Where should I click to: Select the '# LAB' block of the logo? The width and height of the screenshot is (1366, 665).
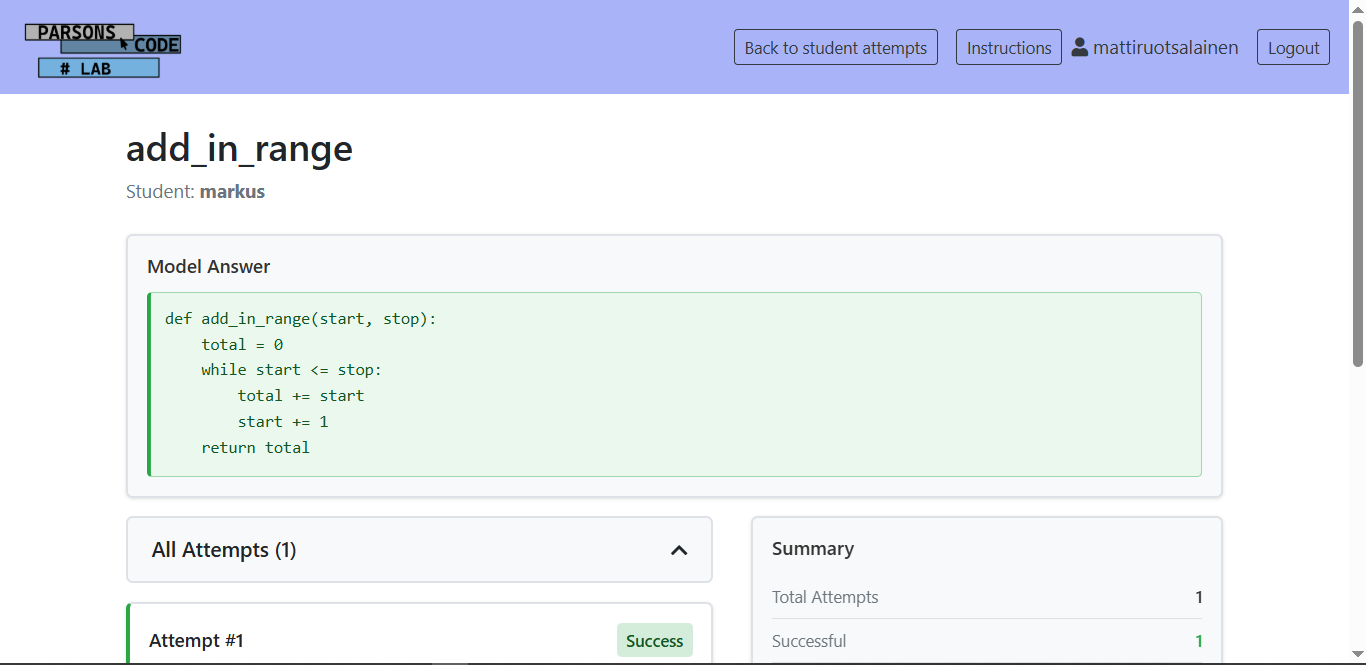coord(98,68)
